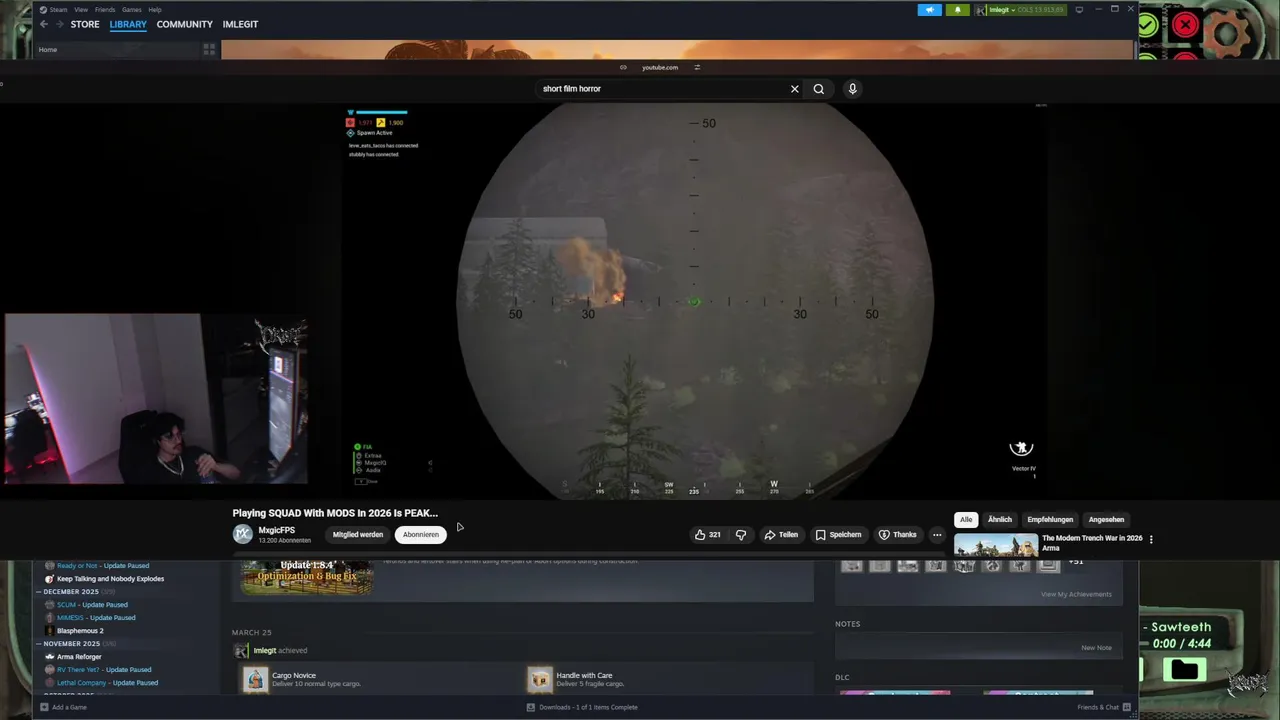Open the MxgicFPS channel name link
The height and width of the screenshot is (720, 1280).
click(277, 530)
